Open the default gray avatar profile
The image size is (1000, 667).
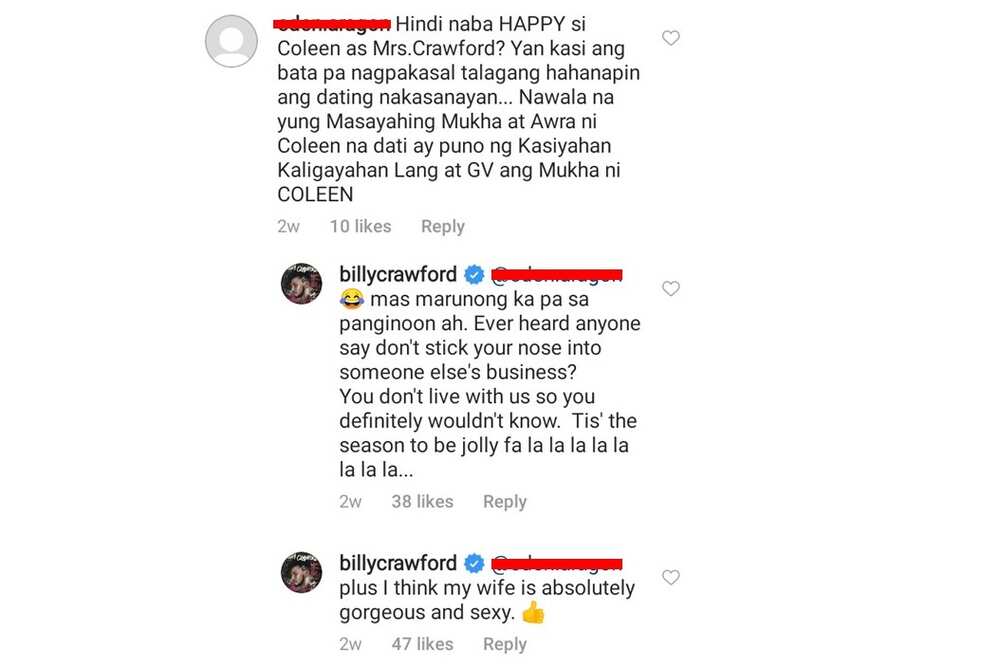click(231, 41)
